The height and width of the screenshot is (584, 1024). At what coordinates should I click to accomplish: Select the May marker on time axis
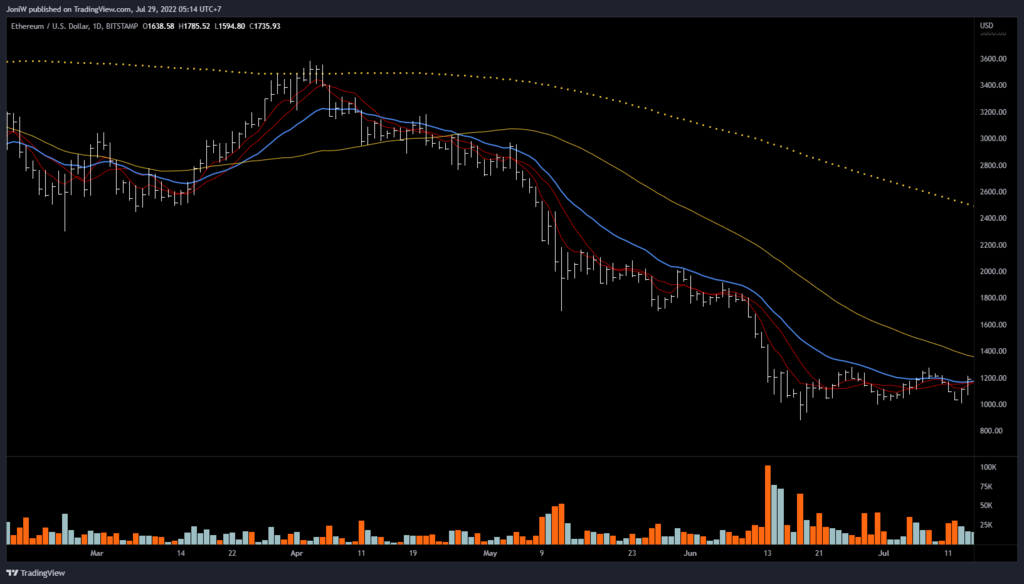point(489,551)
